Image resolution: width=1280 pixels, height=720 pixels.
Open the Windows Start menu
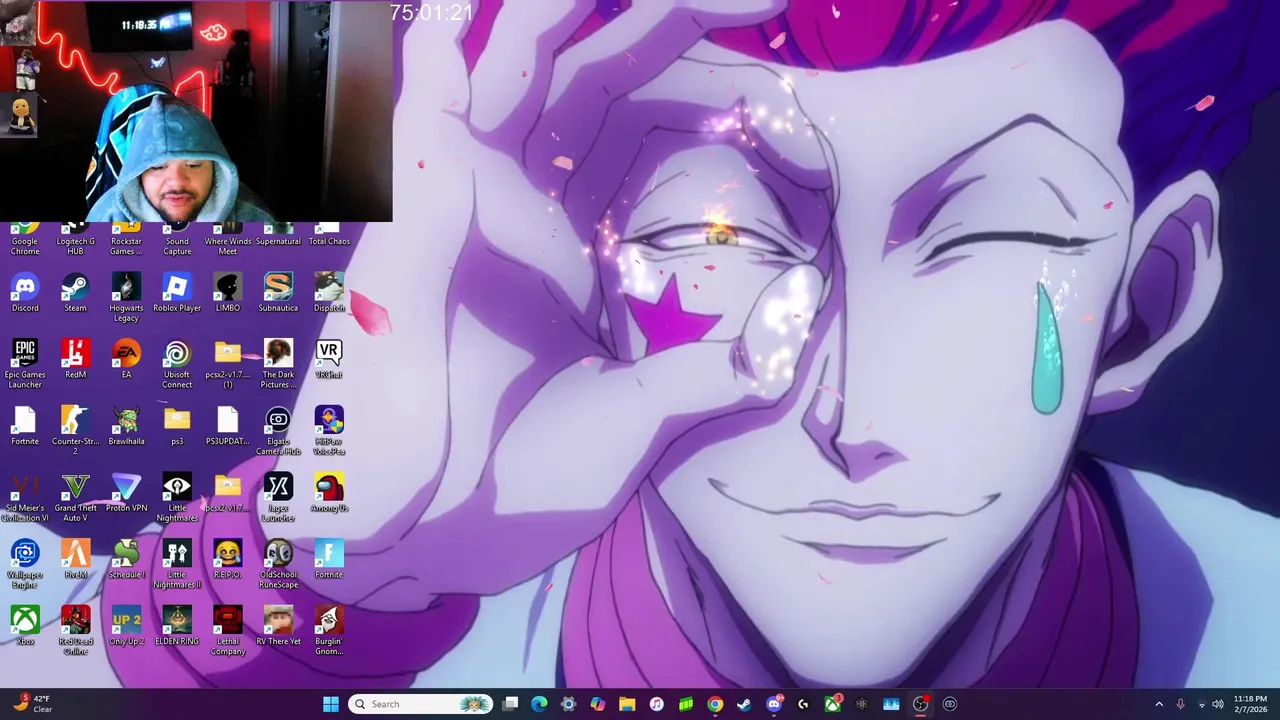(330, 704)
